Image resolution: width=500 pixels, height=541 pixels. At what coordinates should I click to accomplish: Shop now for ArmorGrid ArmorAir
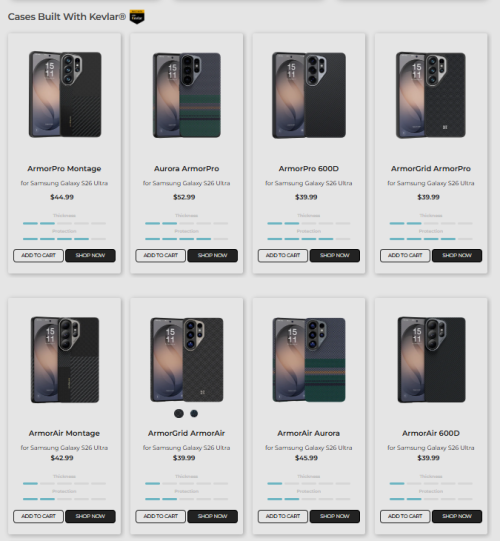(213, 517)
